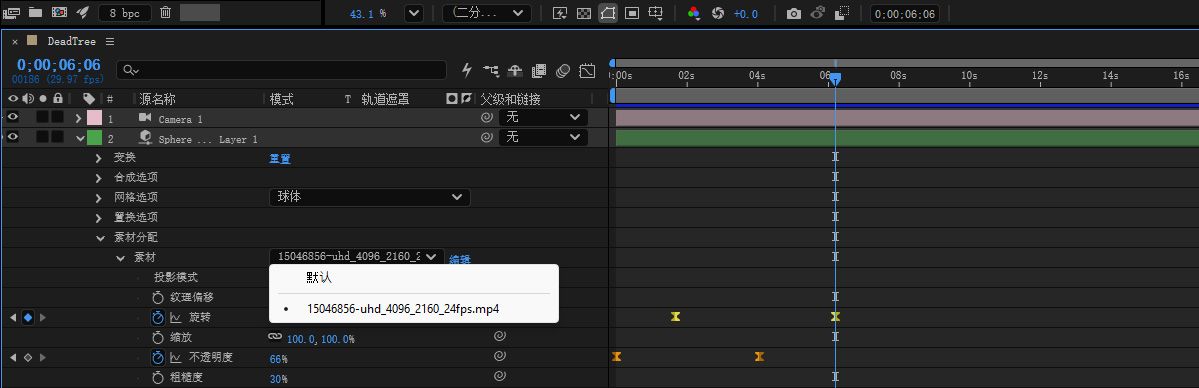Click the preview time 0;00;06;06 in viewer
The image size is (1199, 388).
905,14
